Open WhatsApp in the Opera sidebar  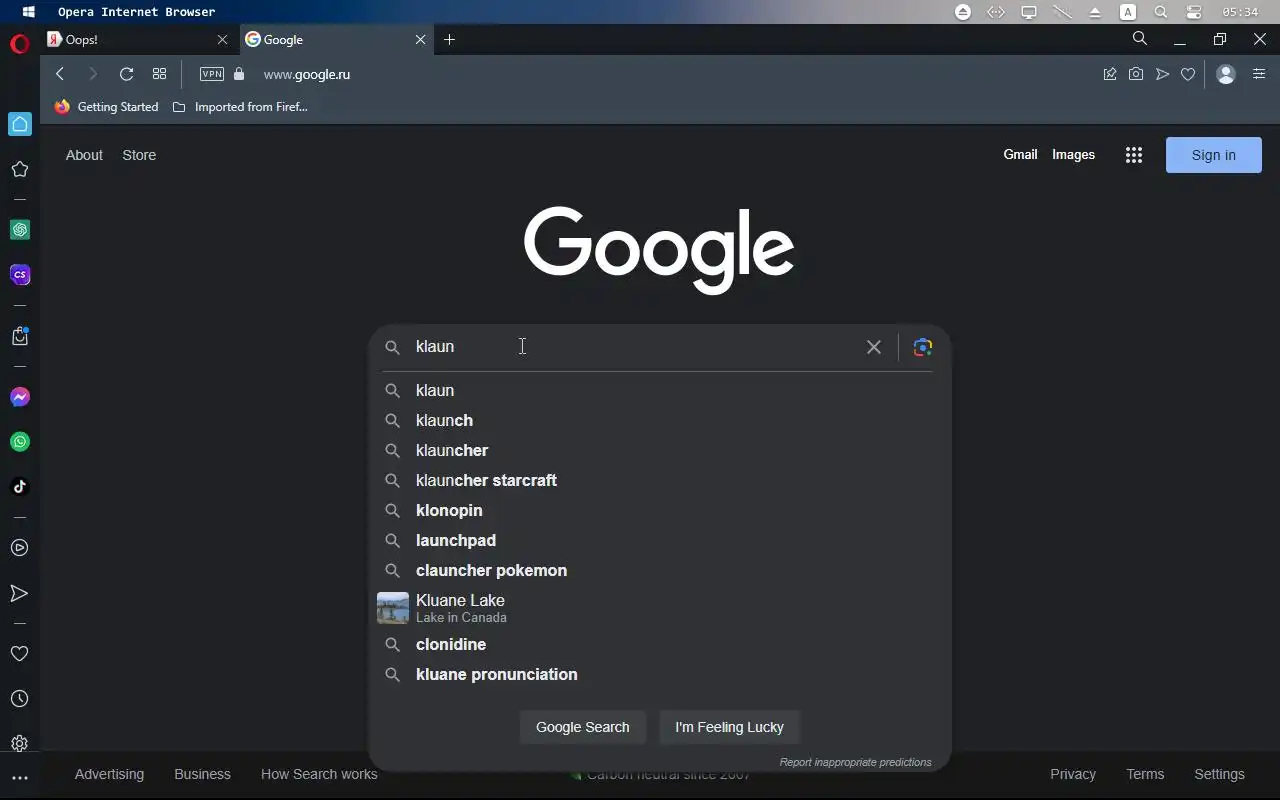tap(20, 442)
